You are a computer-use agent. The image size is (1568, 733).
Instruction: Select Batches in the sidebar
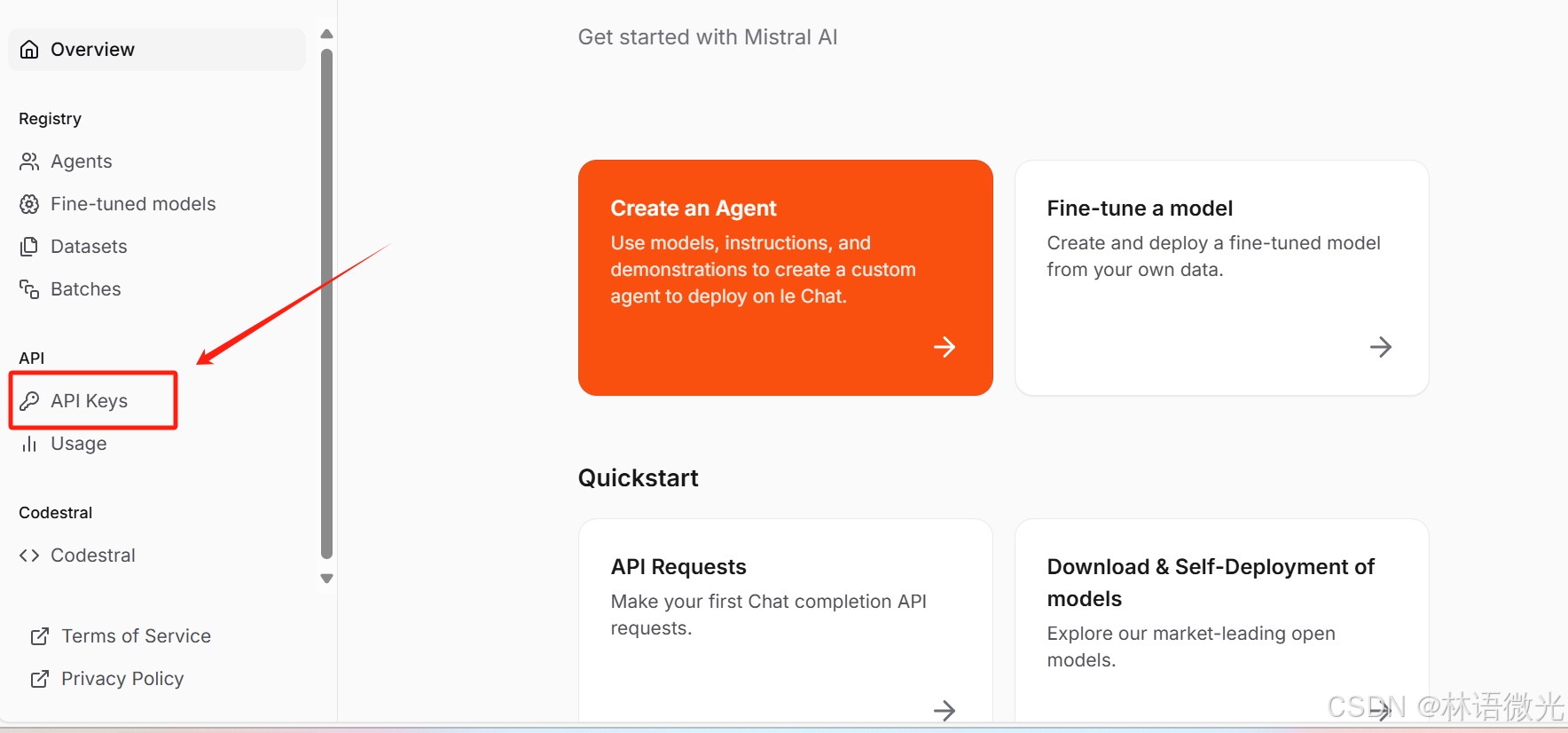tap(85, 289)
